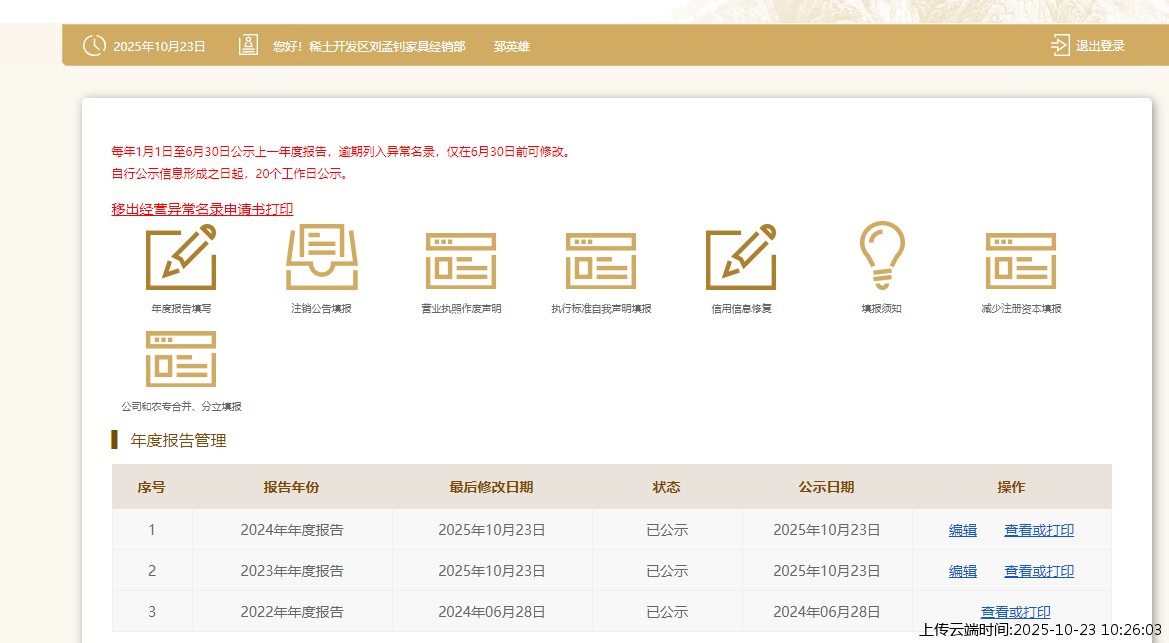Viewport: 1169px width, 643px height.
Task: Click the 报告年份 column header
Action: 291,487
